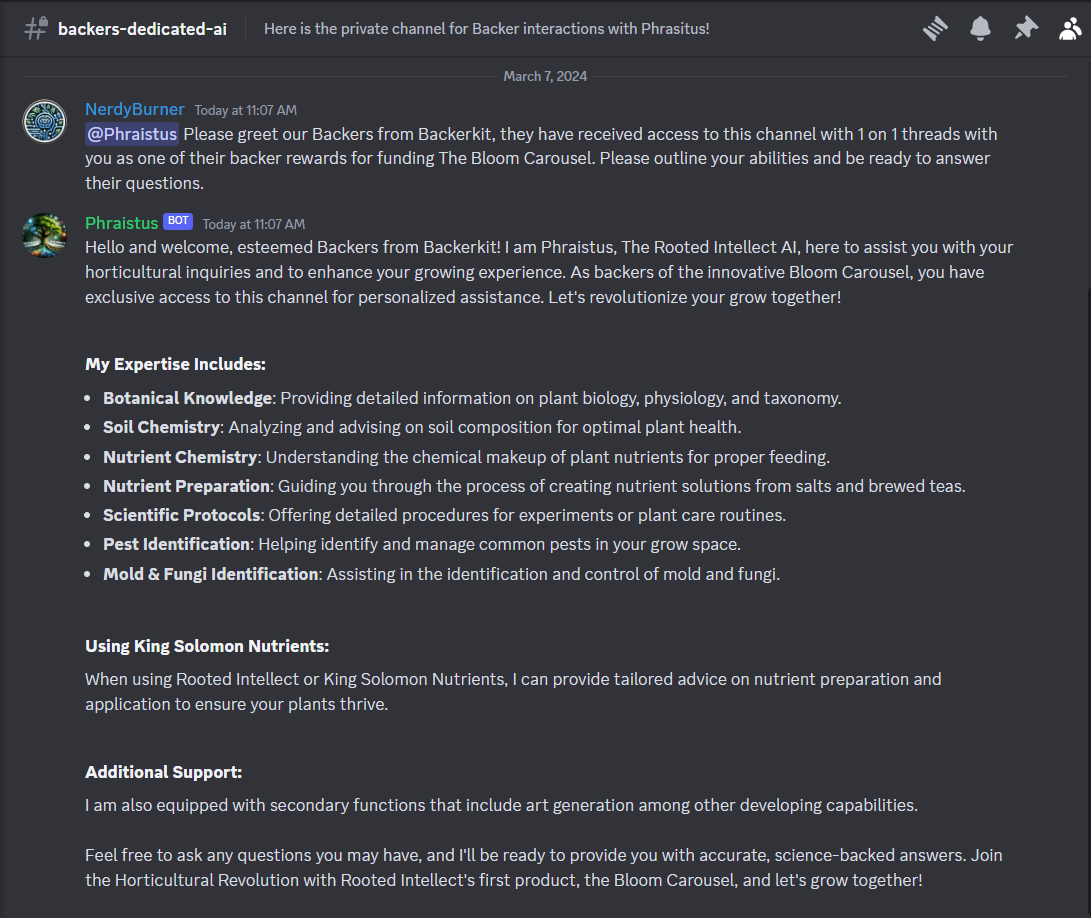Click the backers-dedicated-ai channel name

click(x=142, y=29)
